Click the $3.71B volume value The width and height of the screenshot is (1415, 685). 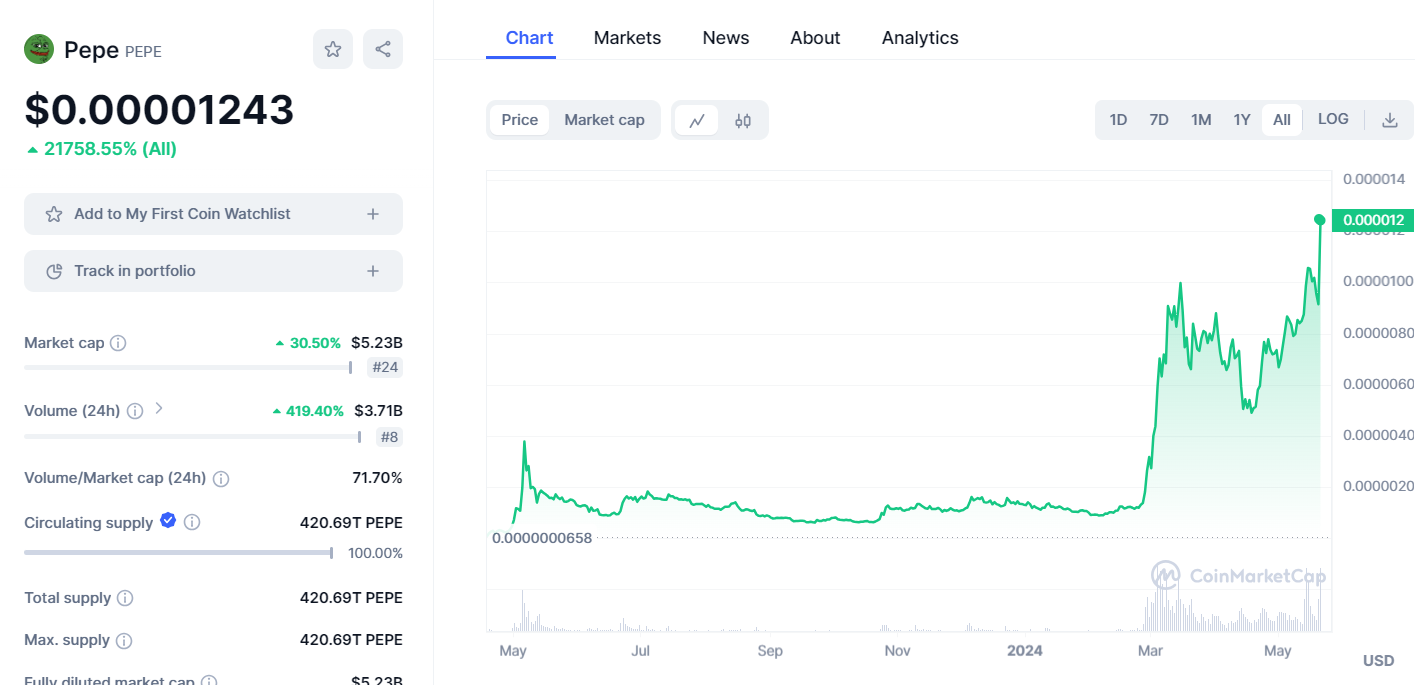[x=378, y=411]
